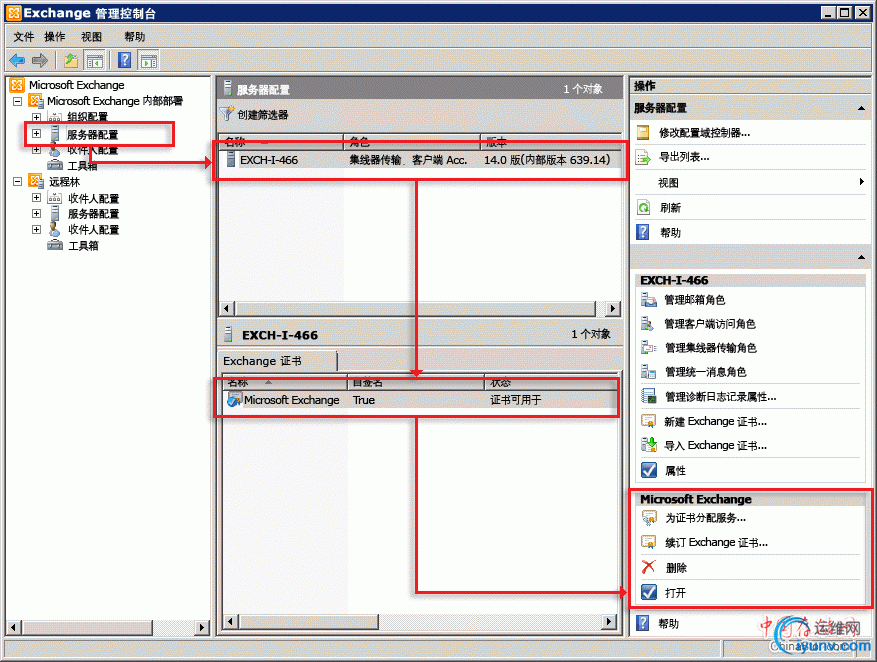
Task: Expand the 服务器配置 node under 内部部署
Action: pyautogui.click(x=36, y=134)
